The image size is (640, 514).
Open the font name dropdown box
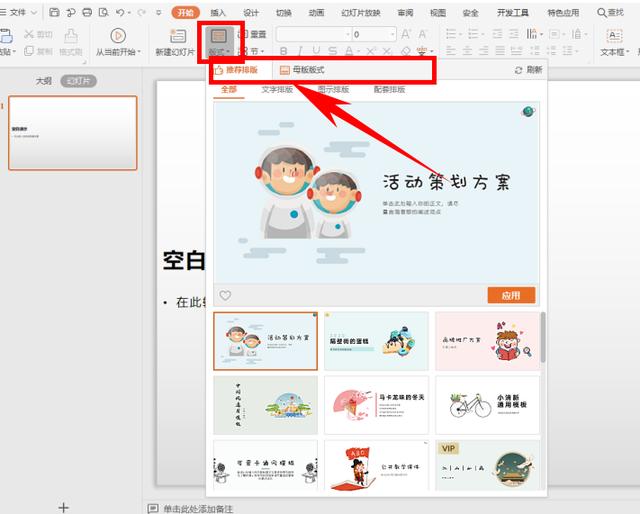click(313, 34)
